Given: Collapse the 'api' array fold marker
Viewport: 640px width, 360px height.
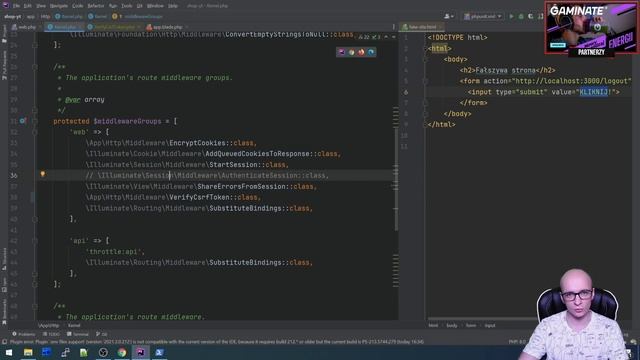Looking at the screenshot, I should (x=35, y=241).
